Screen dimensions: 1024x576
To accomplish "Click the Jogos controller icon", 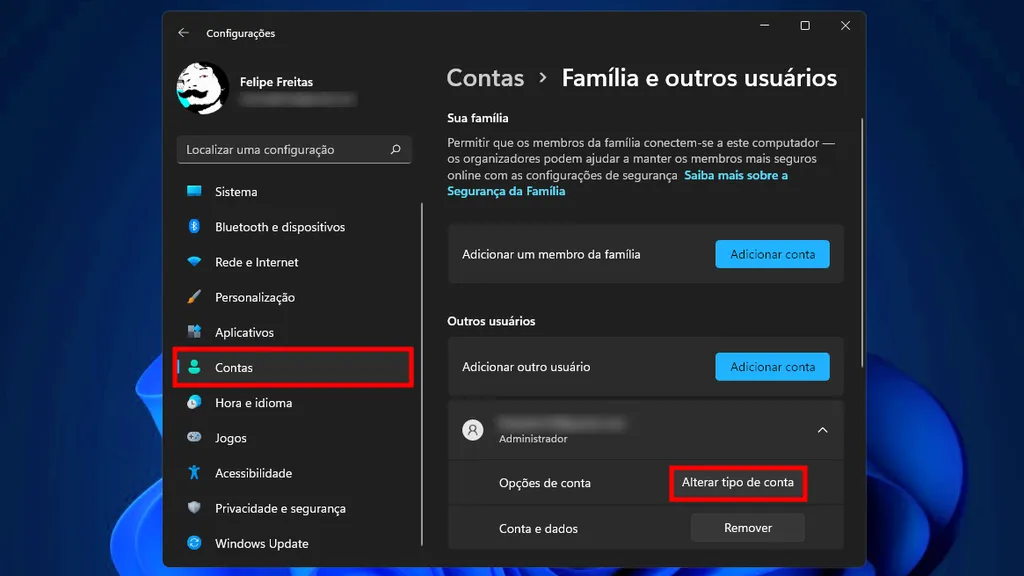I will pyautogui.click(x=194, y=437).
